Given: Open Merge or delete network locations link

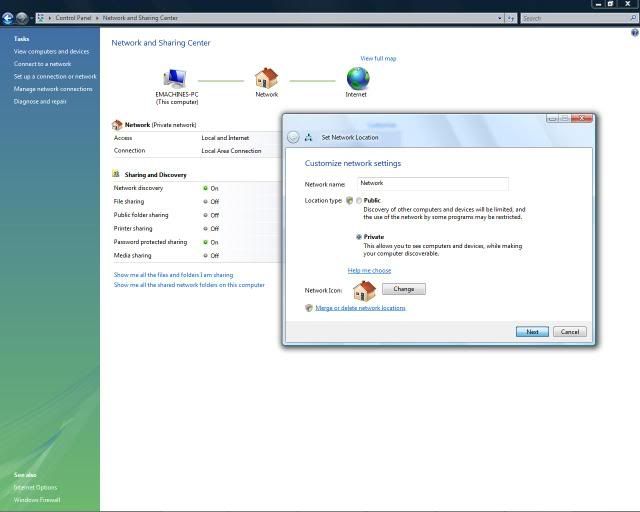Looking at the screenshot, I should pos(360,308).
